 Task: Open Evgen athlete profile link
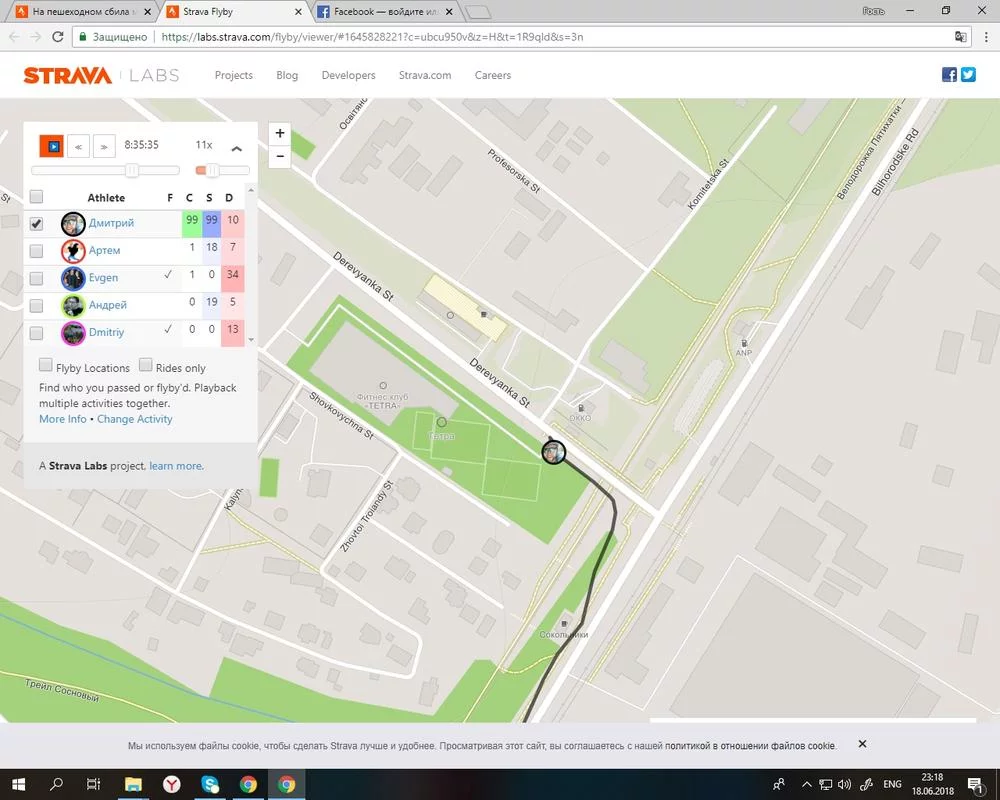coord(103,278)
